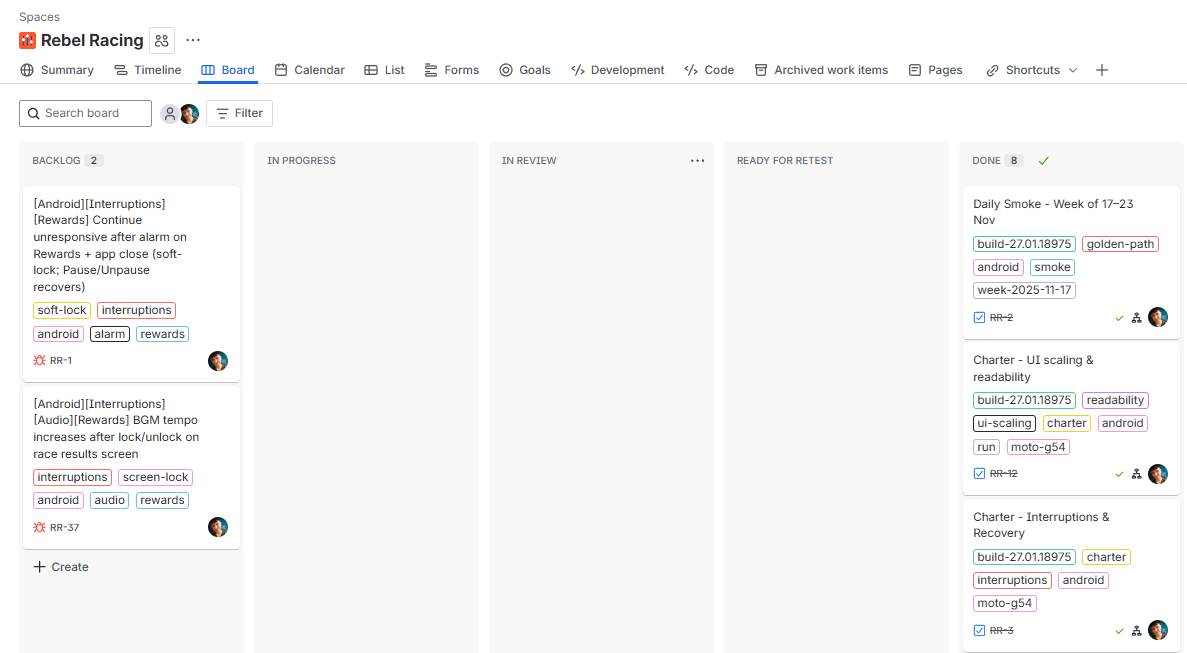This screenshot has width=1187, height=653.
Task: Click the bug icon on RR-1 card
Action: (40, 361)
